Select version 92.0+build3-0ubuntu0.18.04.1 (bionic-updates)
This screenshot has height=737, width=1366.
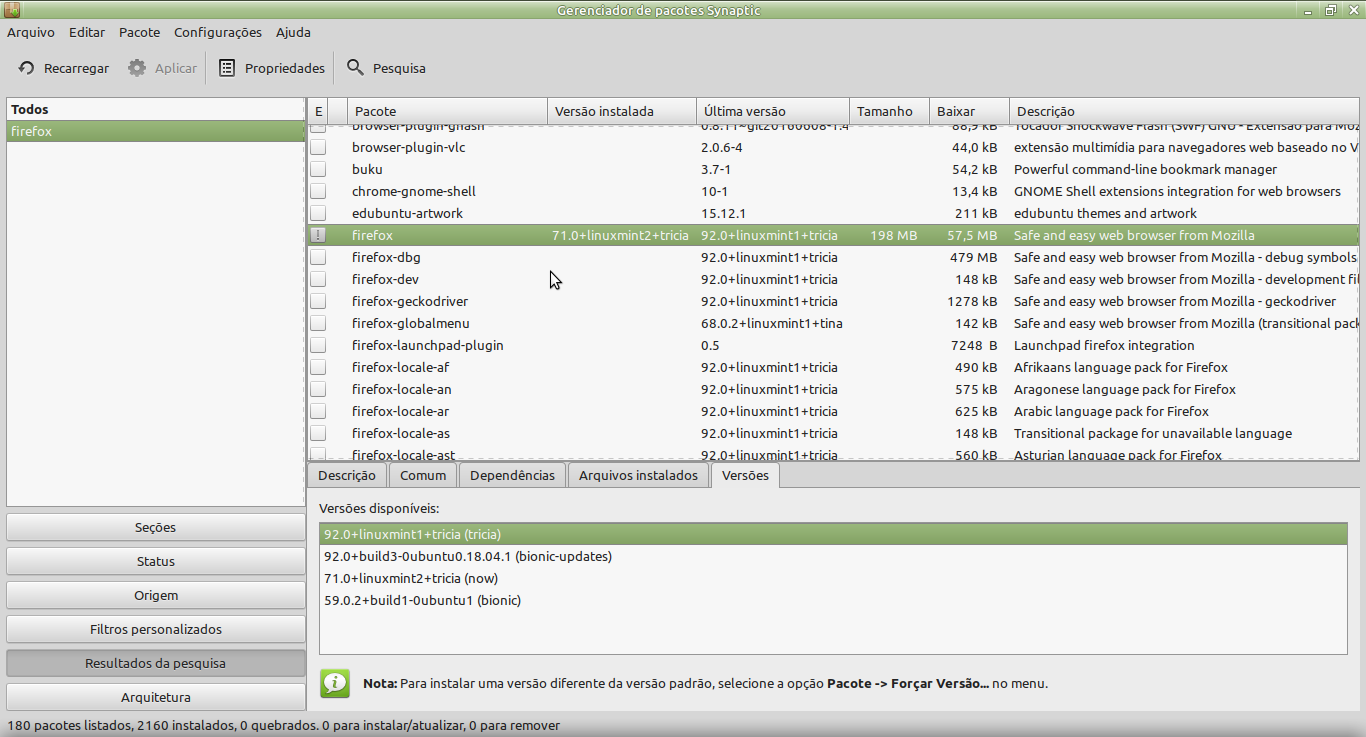(833, 556)
